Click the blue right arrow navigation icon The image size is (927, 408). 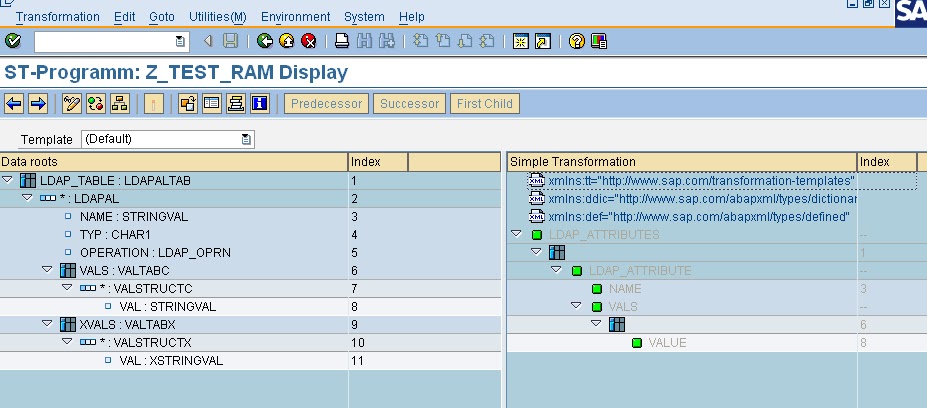38,104
